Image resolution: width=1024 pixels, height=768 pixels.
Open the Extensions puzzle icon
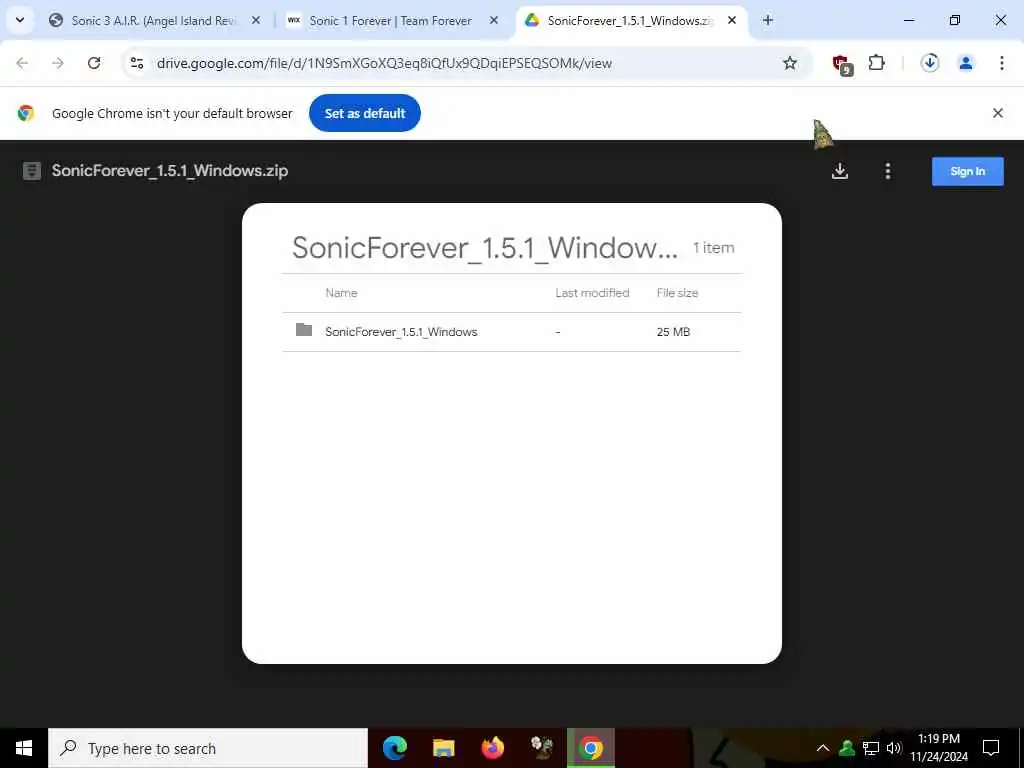[x=876, y=63]
